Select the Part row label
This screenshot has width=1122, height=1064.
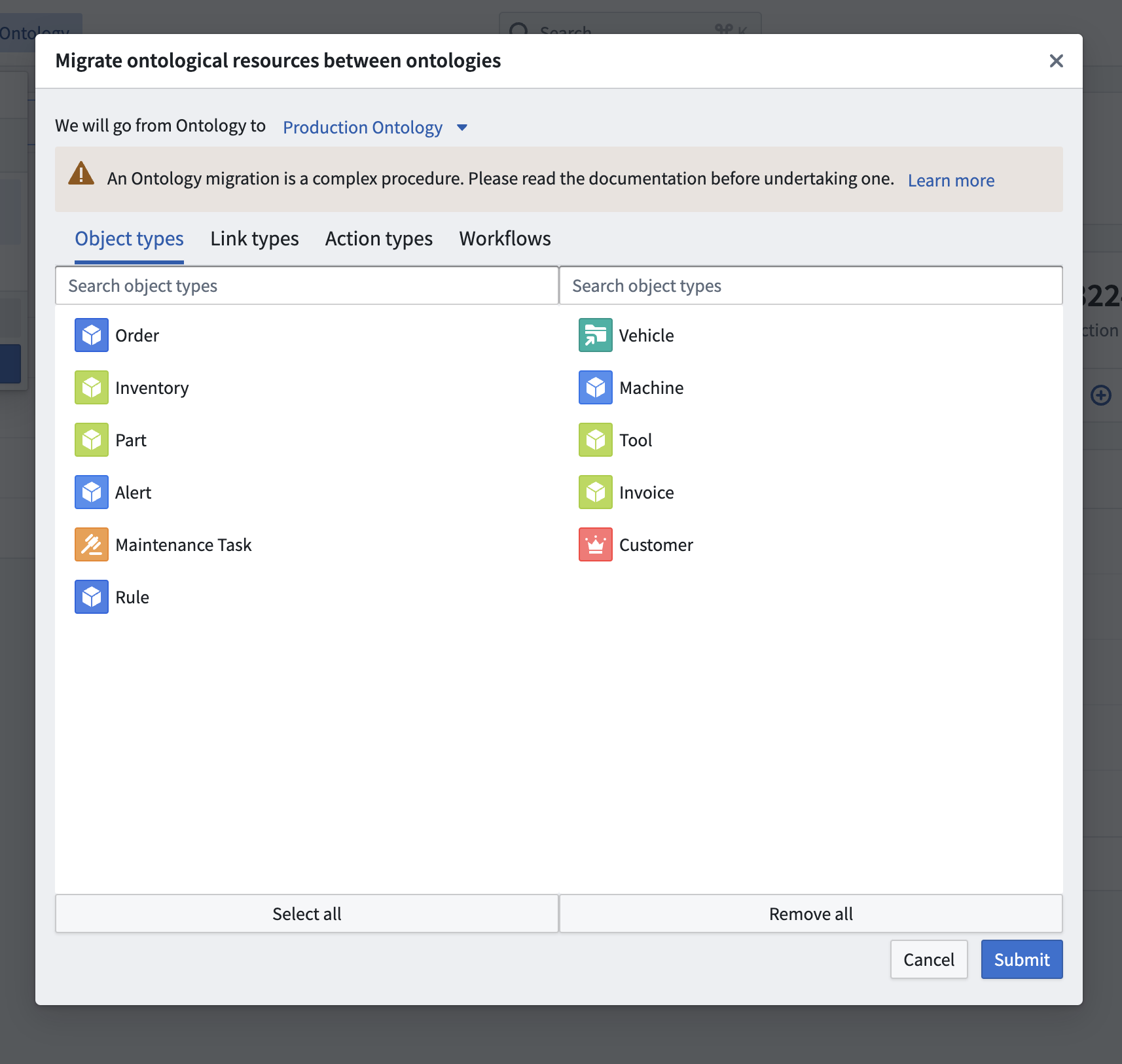[131, 440]
